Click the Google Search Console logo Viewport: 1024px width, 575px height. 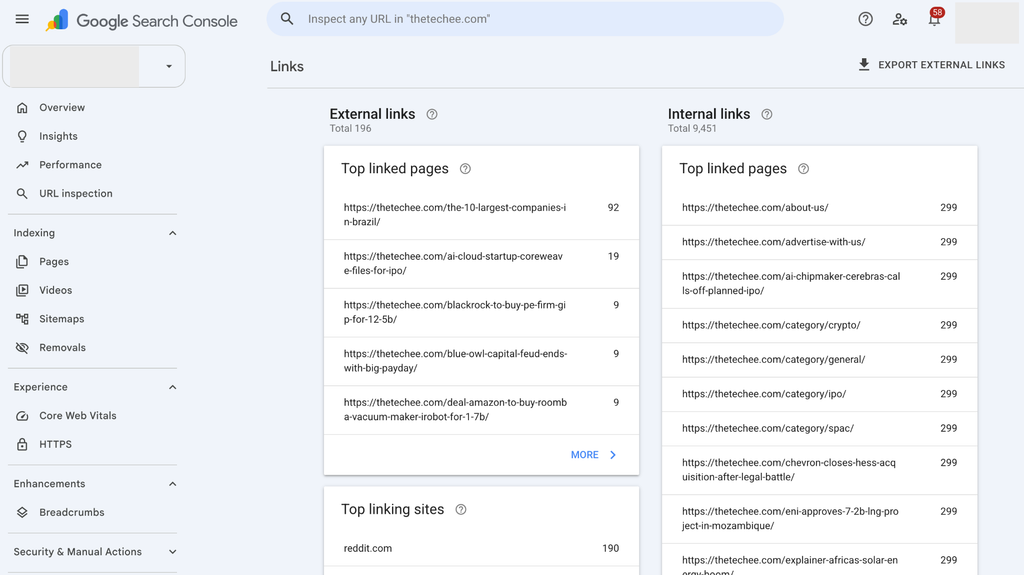[142, 20]
